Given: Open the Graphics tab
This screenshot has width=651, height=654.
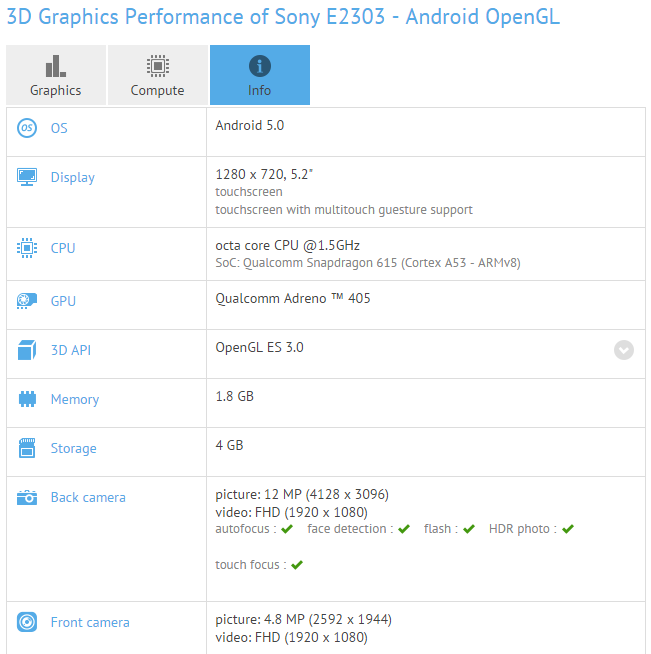Looking at the screenshot, I should point(56,75).
